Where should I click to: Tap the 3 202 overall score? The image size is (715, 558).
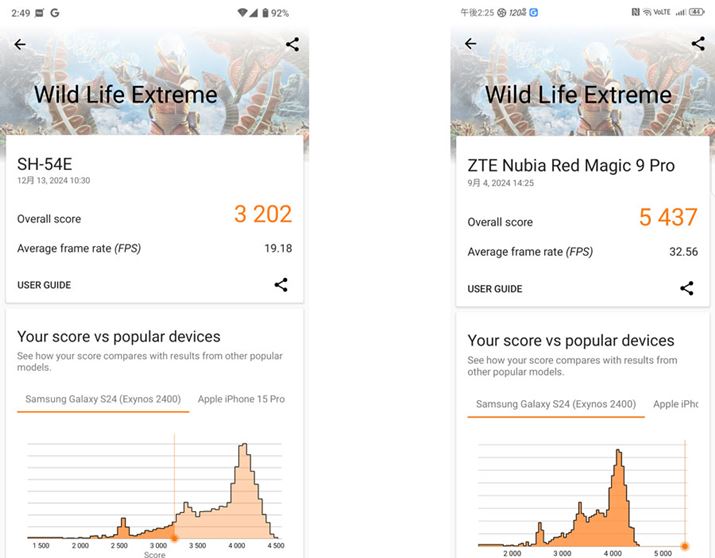(263, 214)
